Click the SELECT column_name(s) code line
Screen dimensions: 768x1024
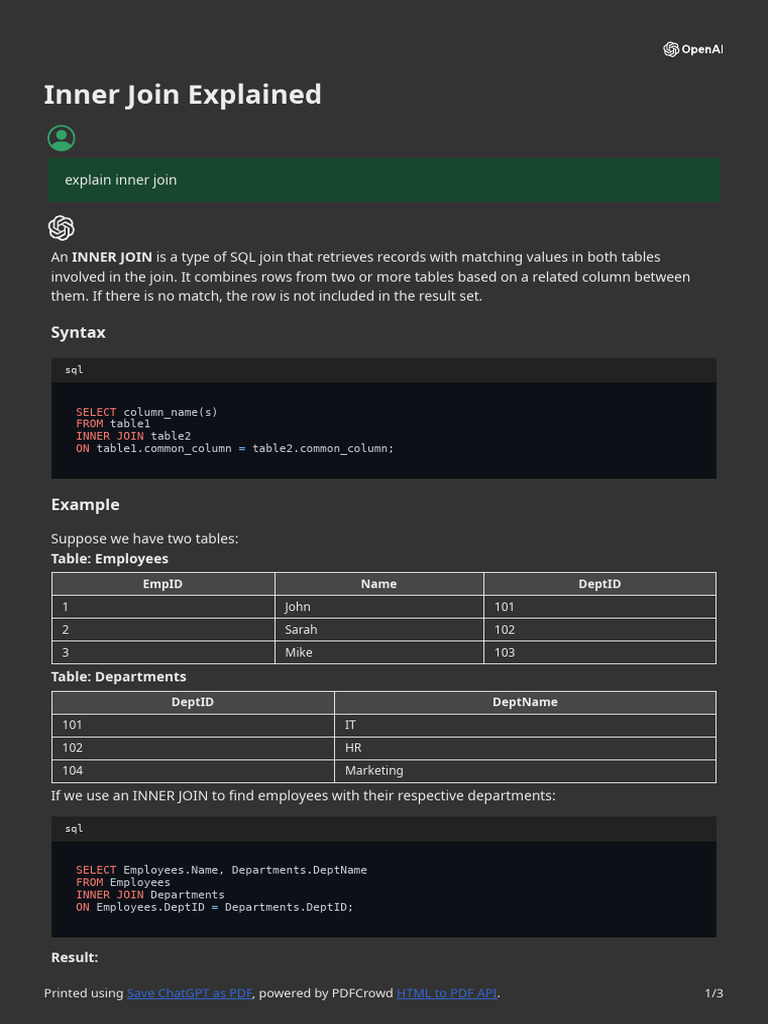147,412
